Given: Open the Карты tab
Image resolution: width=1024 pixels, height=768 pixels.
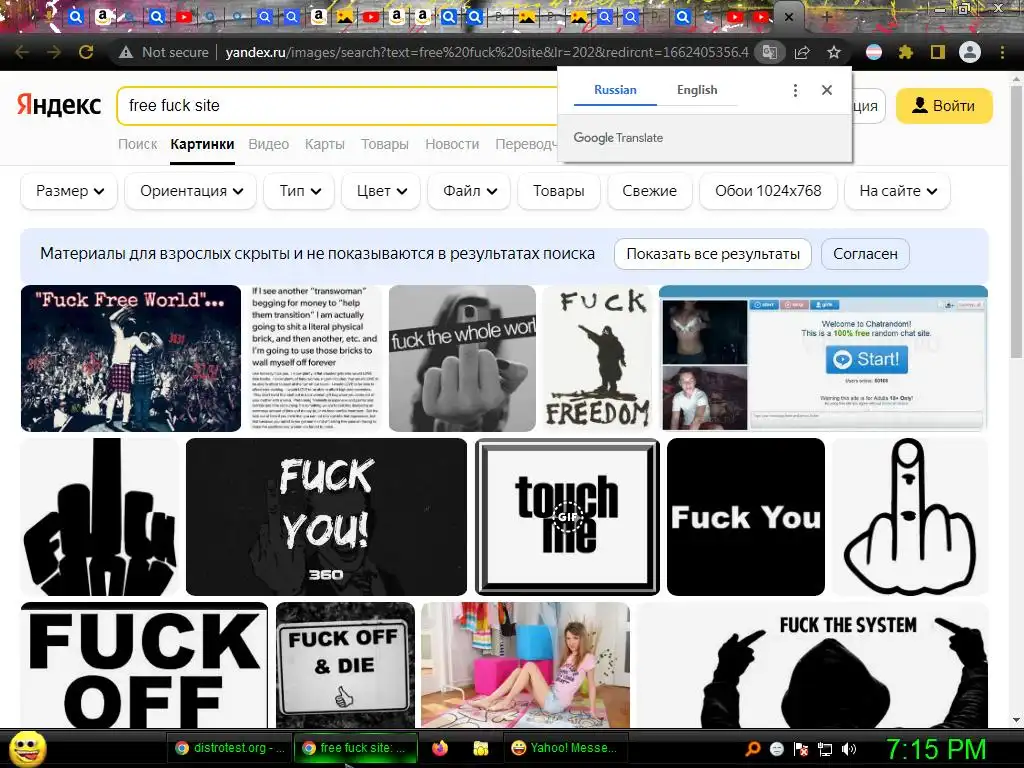Looking at the screenshot, I should coord(325,144).
